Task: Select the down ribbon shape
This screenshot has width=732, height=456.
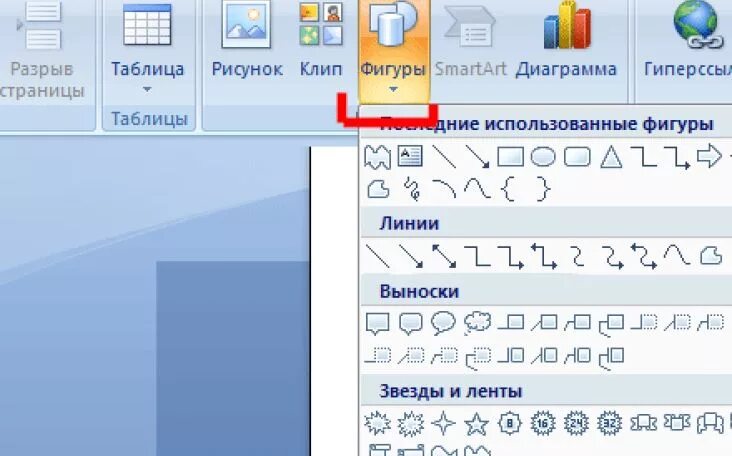Action: (677, 423)
